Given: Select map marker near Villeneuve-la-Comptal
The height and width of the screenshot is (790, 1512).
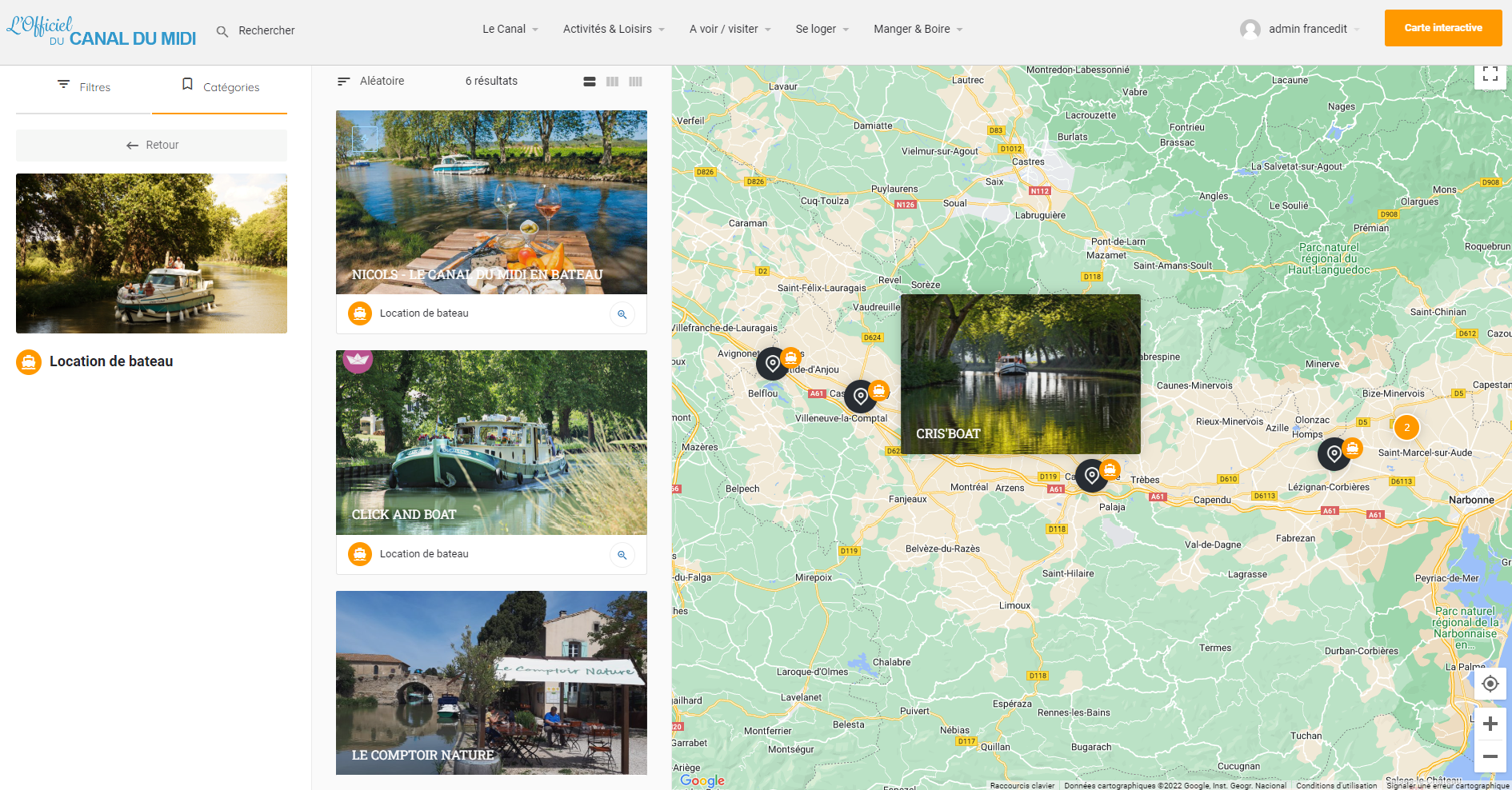Looking at the screenshot, I should click(x=861, y=396).
